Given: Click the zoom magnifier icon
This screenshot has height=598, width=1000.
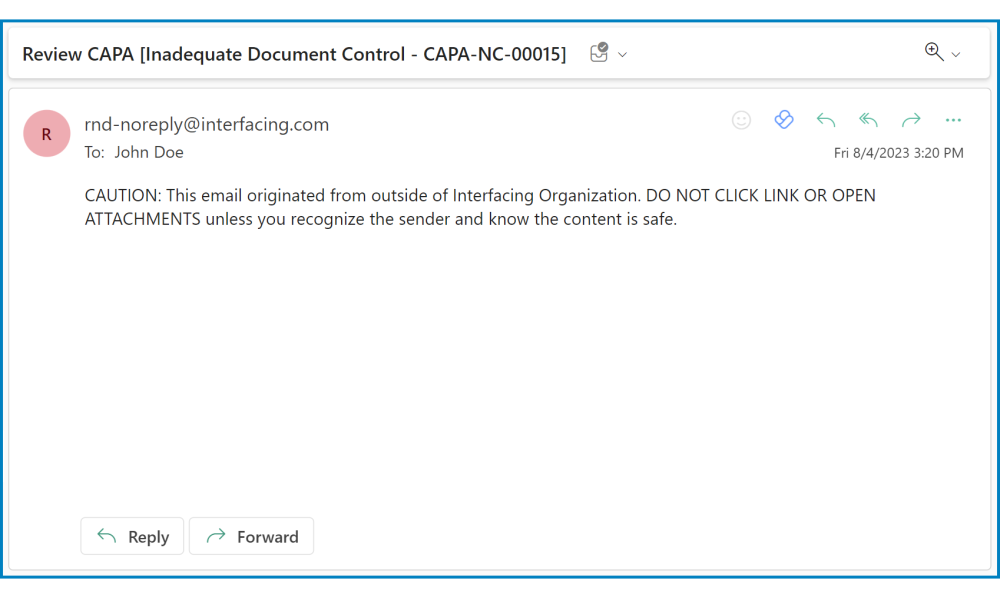Looking at the screenshot, I should click(934, 53).
